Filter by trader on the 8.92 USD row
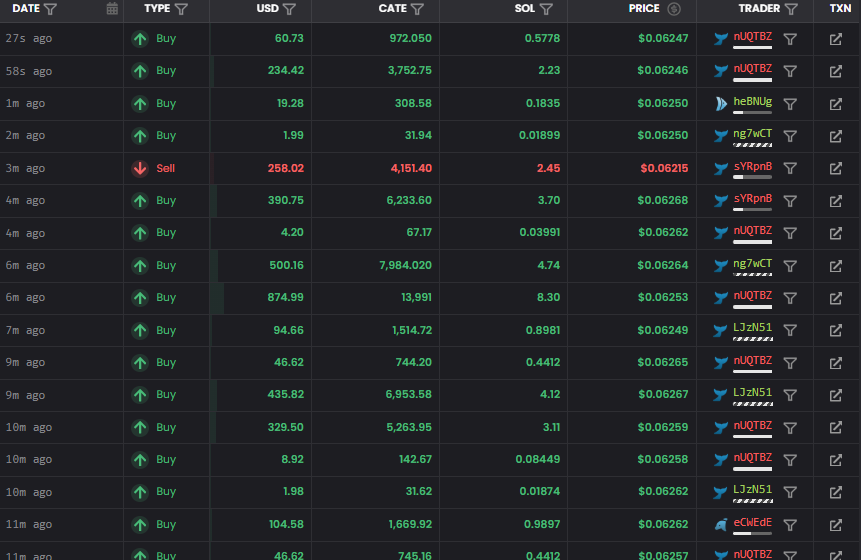 tap(790, 460)
